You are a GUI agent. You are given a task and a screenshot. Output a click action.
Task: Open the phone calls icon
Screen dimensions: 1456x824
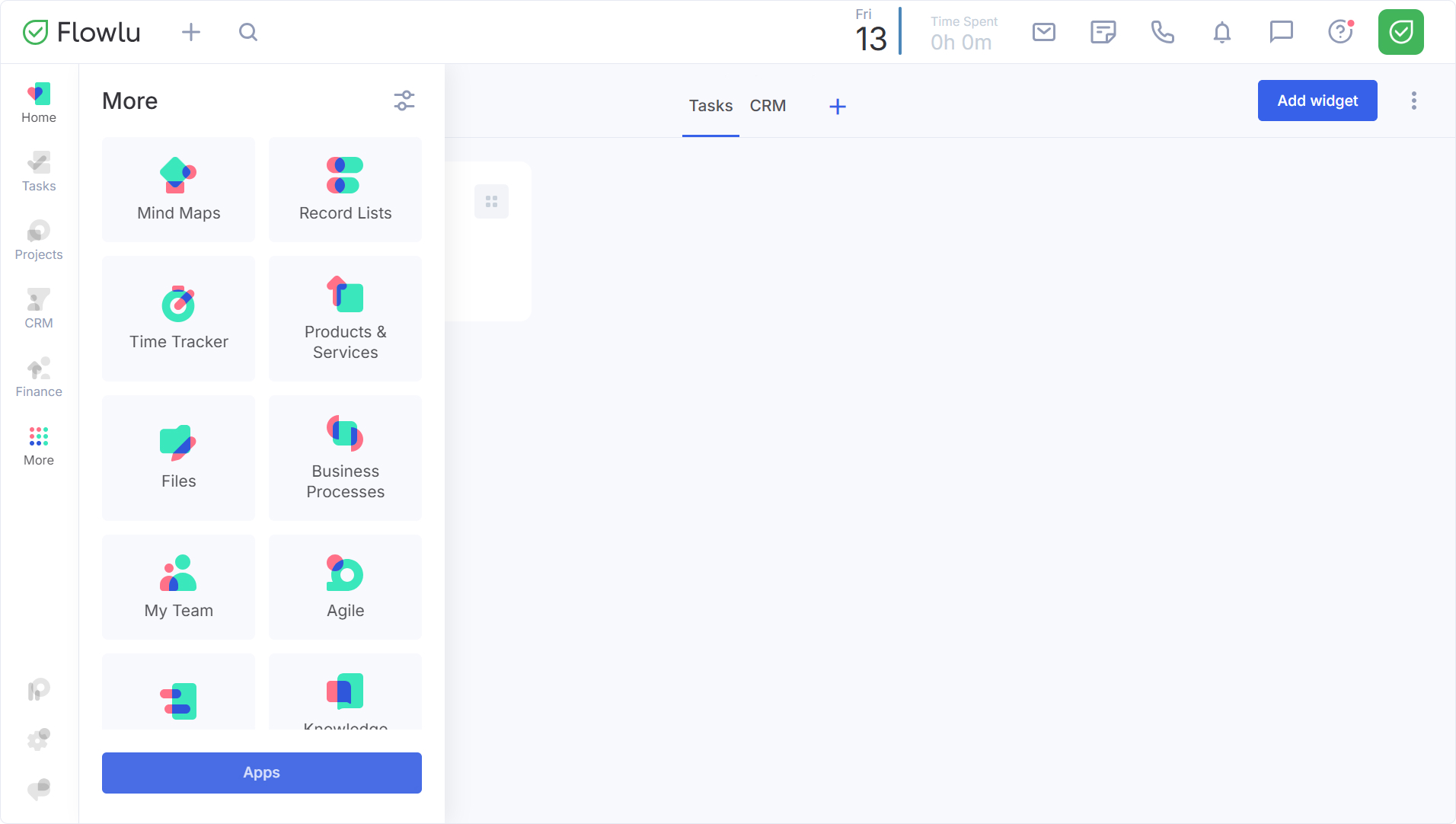click(1162, 32)
